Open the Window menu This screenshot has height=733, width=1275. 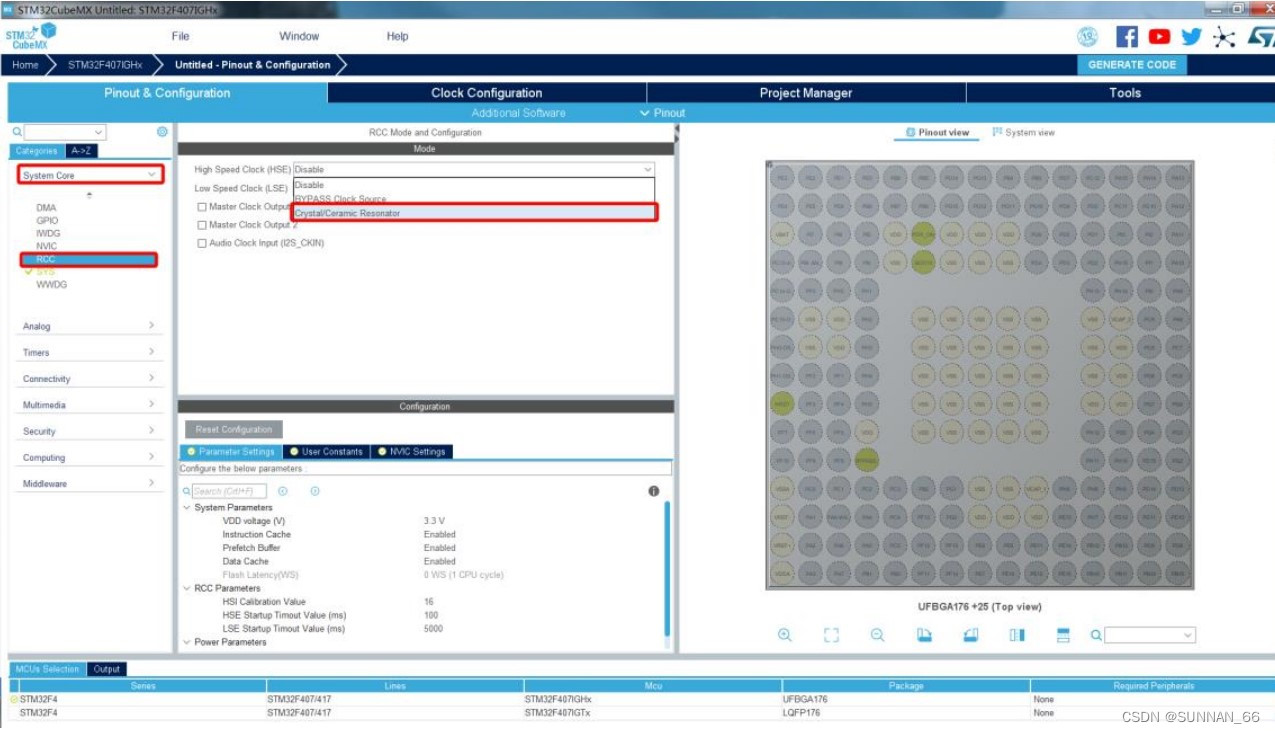click(x=299, y=36)
